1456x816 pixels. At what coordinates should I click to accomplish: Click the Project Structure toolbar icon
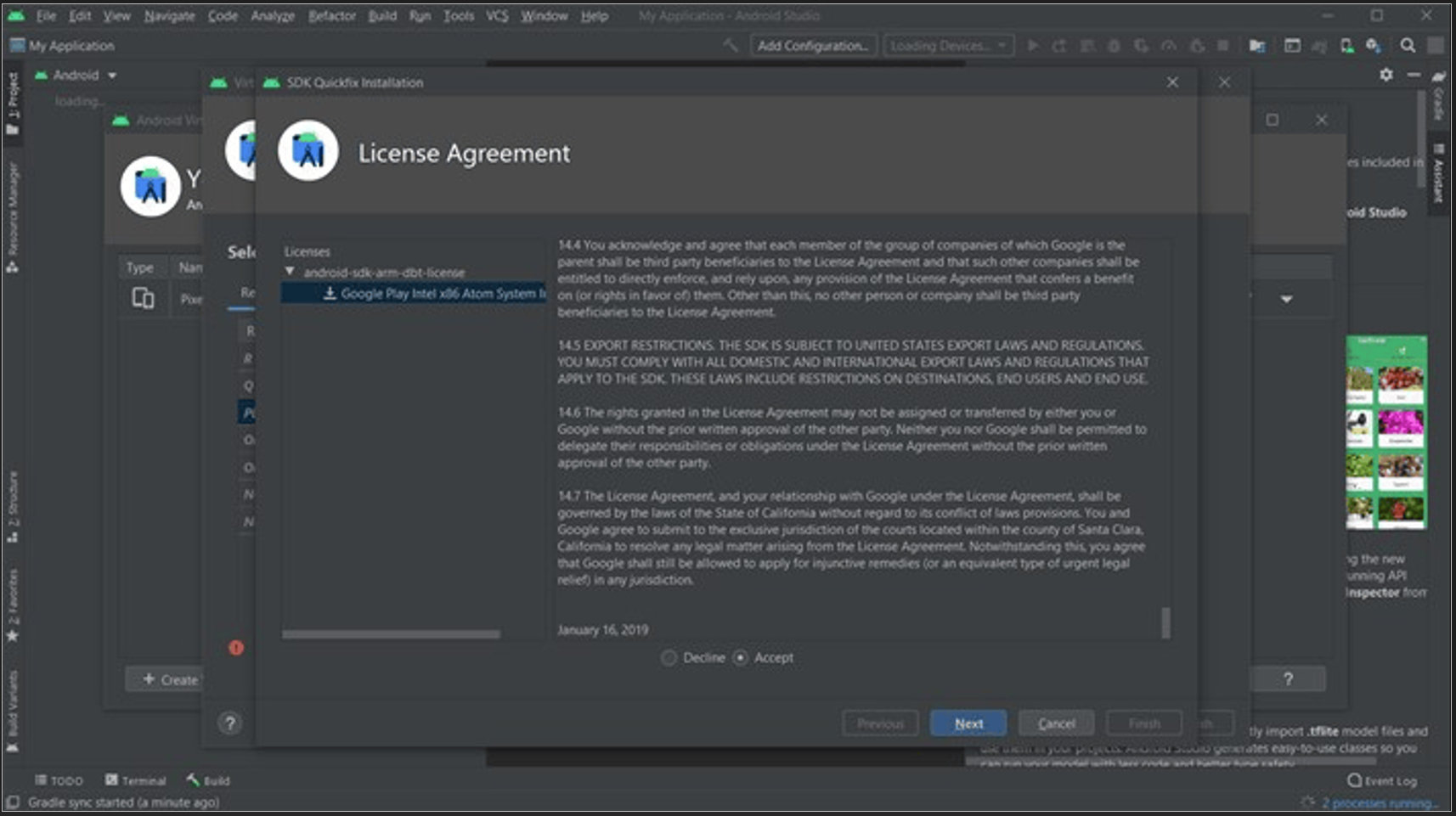pyautogui.click(x=1257, y=46)
